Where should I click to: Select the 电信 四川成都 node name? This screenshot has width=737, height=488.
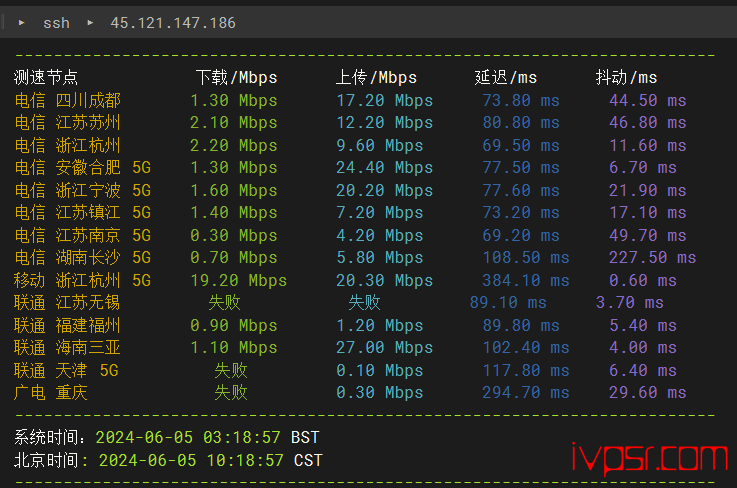pos(67,100)
